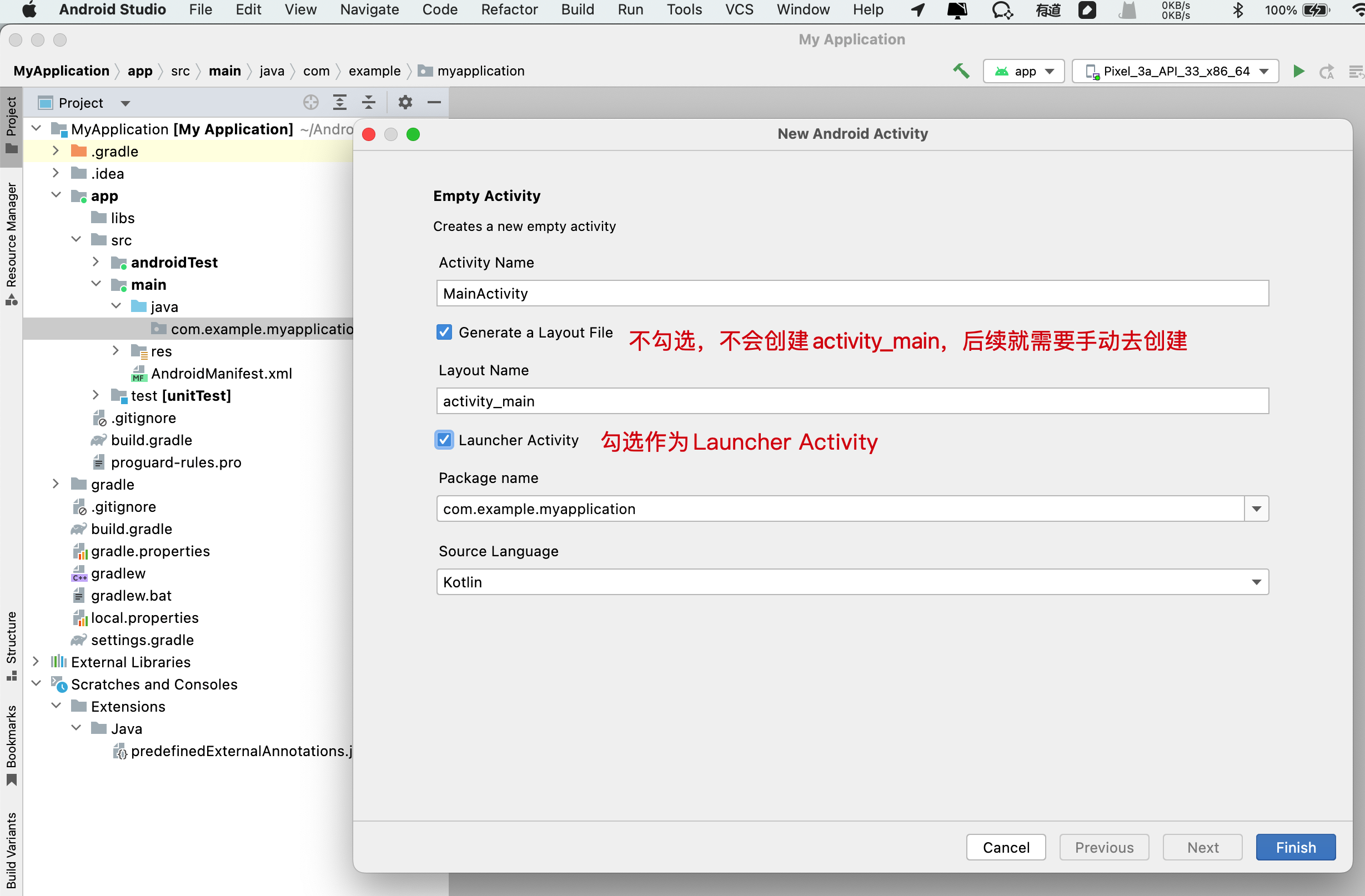Open Source Language Kotlin dropdown
1365x896 pixels.
click(x=852, y=582)
